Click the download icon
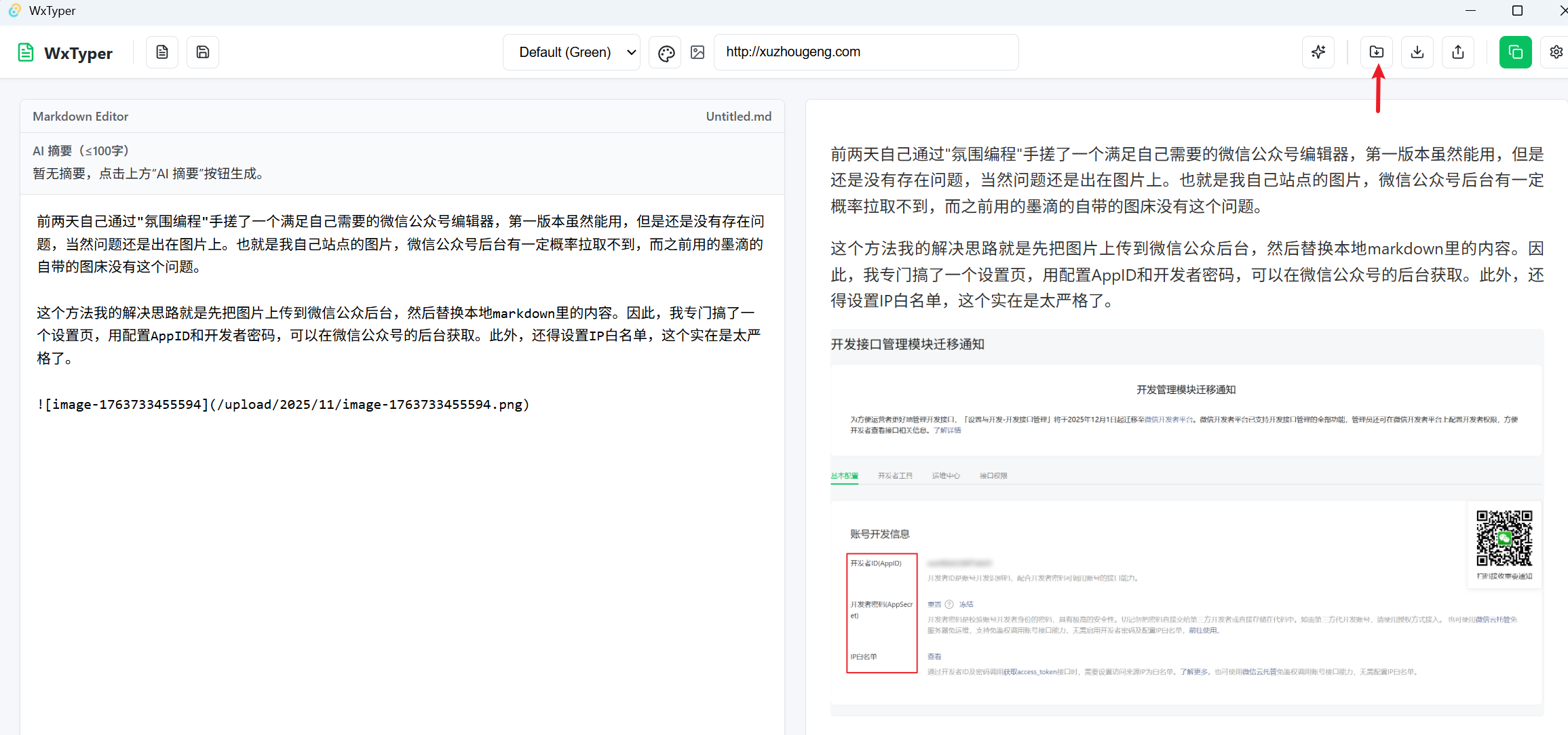The image size is (1568, 735). coord(1417,52)
